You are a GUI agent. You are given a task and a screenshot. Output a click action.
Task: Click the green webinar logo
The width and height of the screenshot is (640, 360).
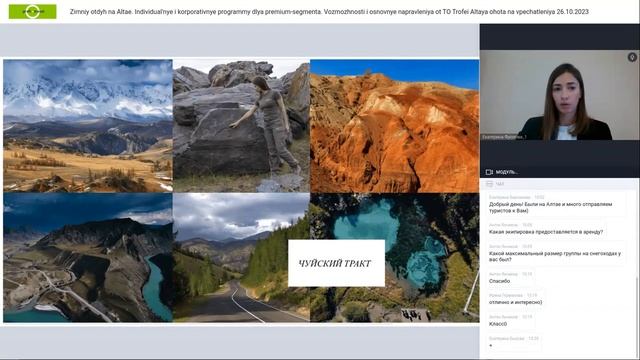click(x=33, y=11)
